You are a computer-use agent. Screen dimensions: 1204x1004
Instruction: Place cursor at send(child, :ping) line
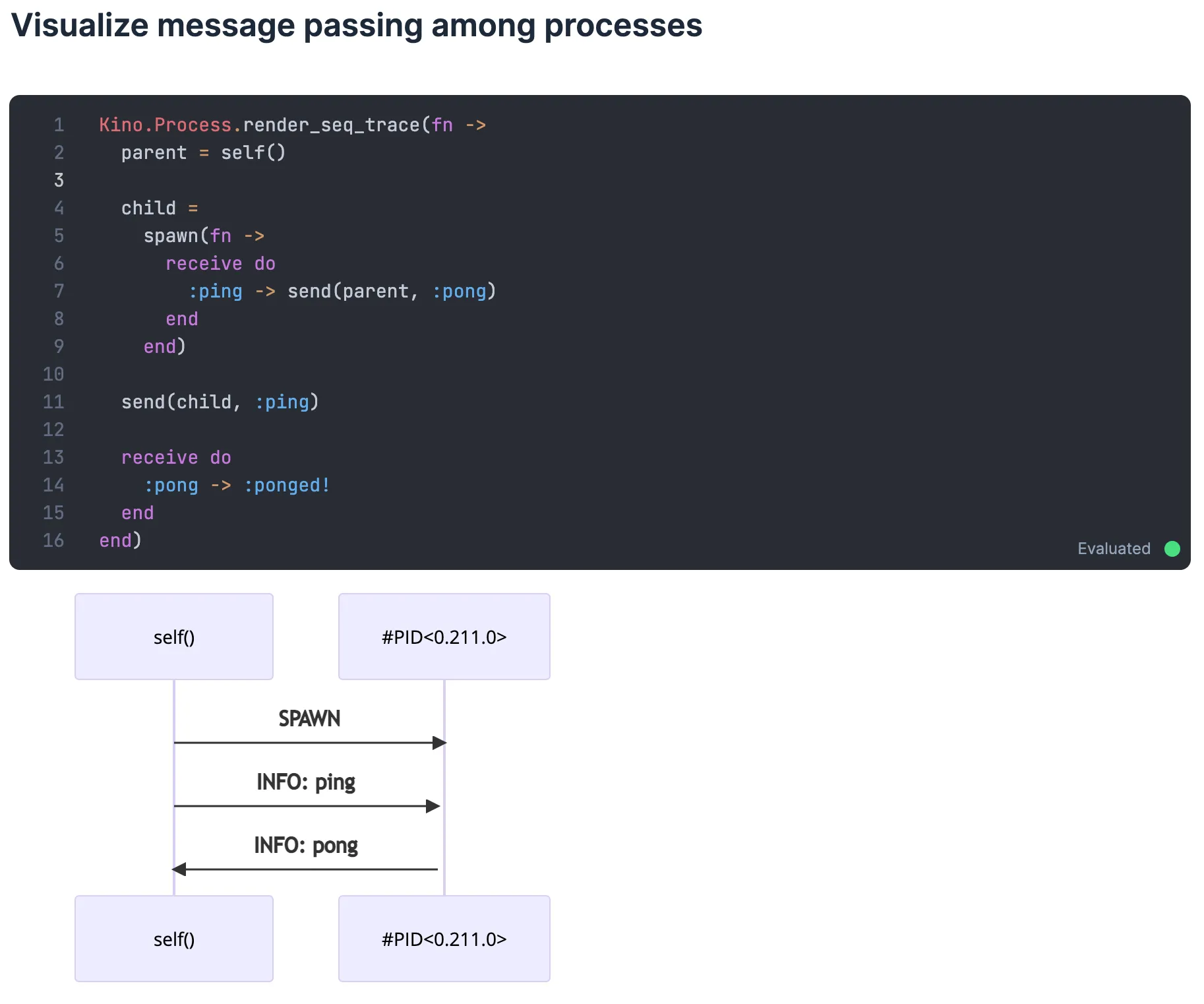pyautogui.click(x=220, y=402)
